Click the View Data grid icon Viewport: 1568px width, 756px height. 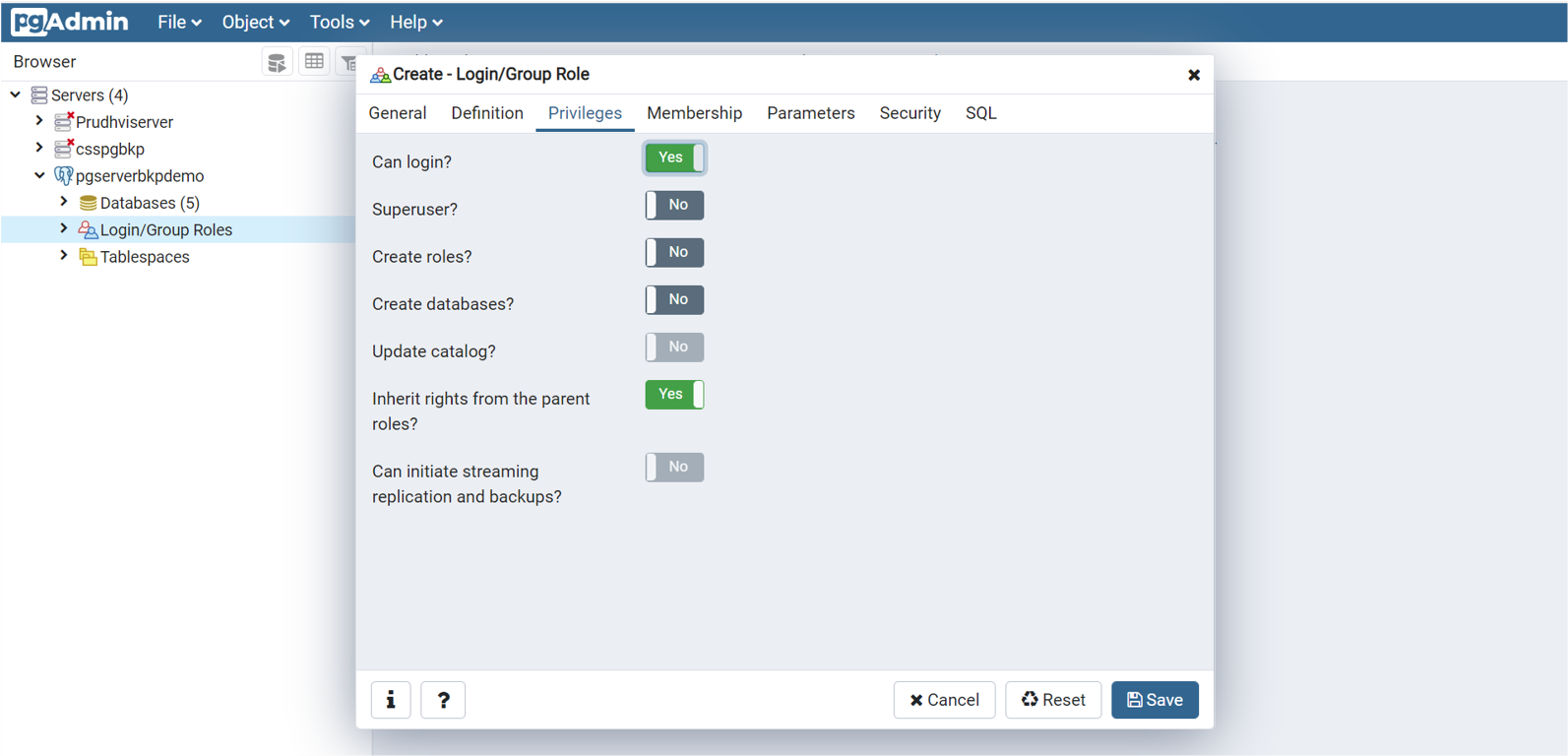[x=314, y=60]
